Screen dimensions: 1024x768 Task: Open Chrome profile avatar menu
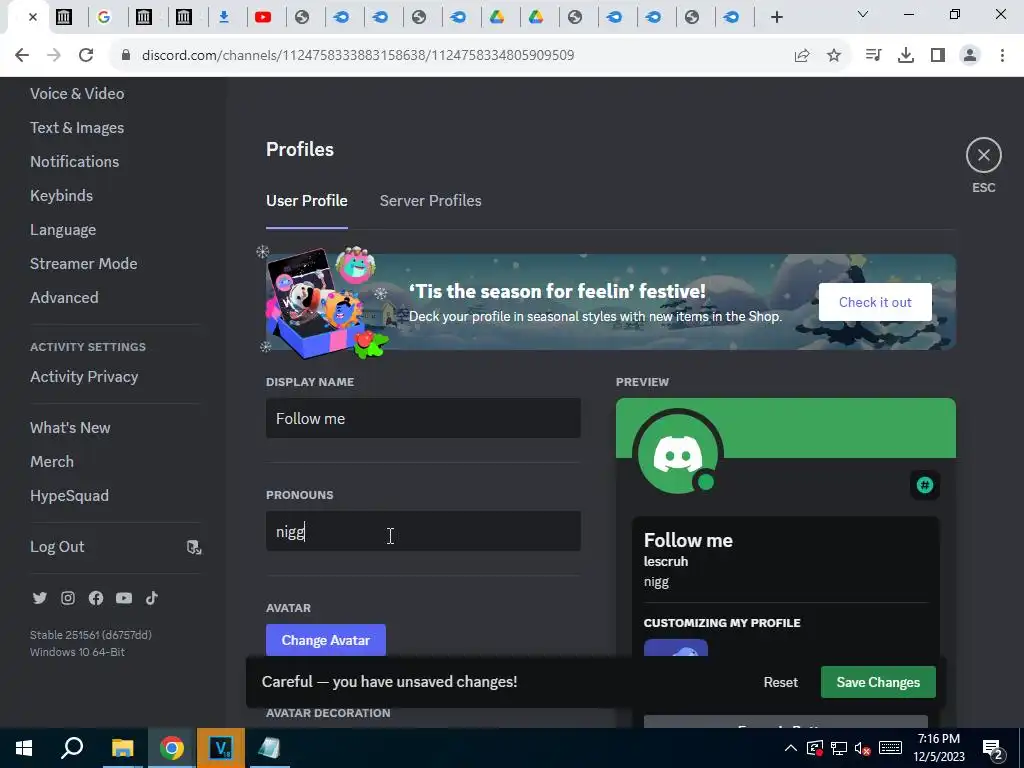tap(970, 55)
